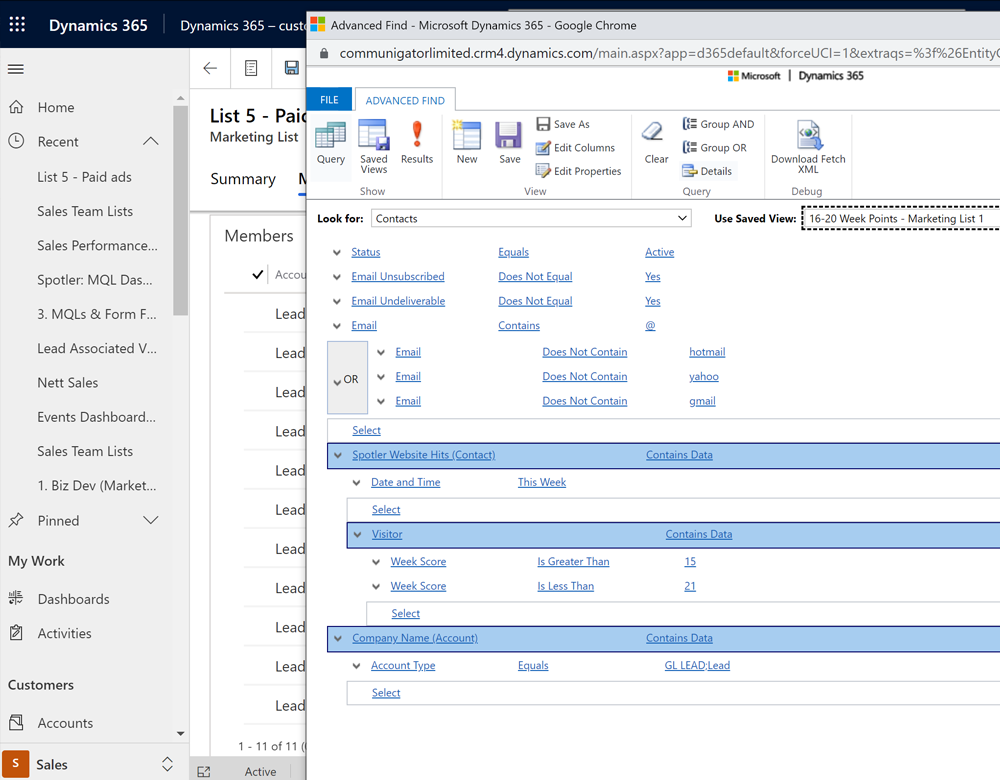1000x780 pixels.
Task: Create a New view from the ribbon
Action: (x=467, y=143)
